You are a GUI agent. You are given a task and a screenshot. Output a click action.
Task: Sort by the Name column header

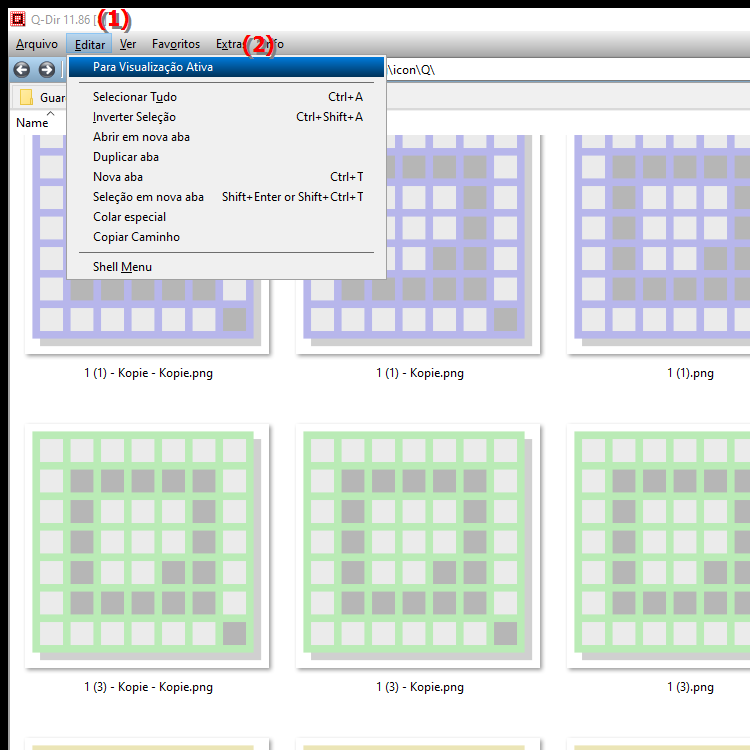[x=32, y=122]
